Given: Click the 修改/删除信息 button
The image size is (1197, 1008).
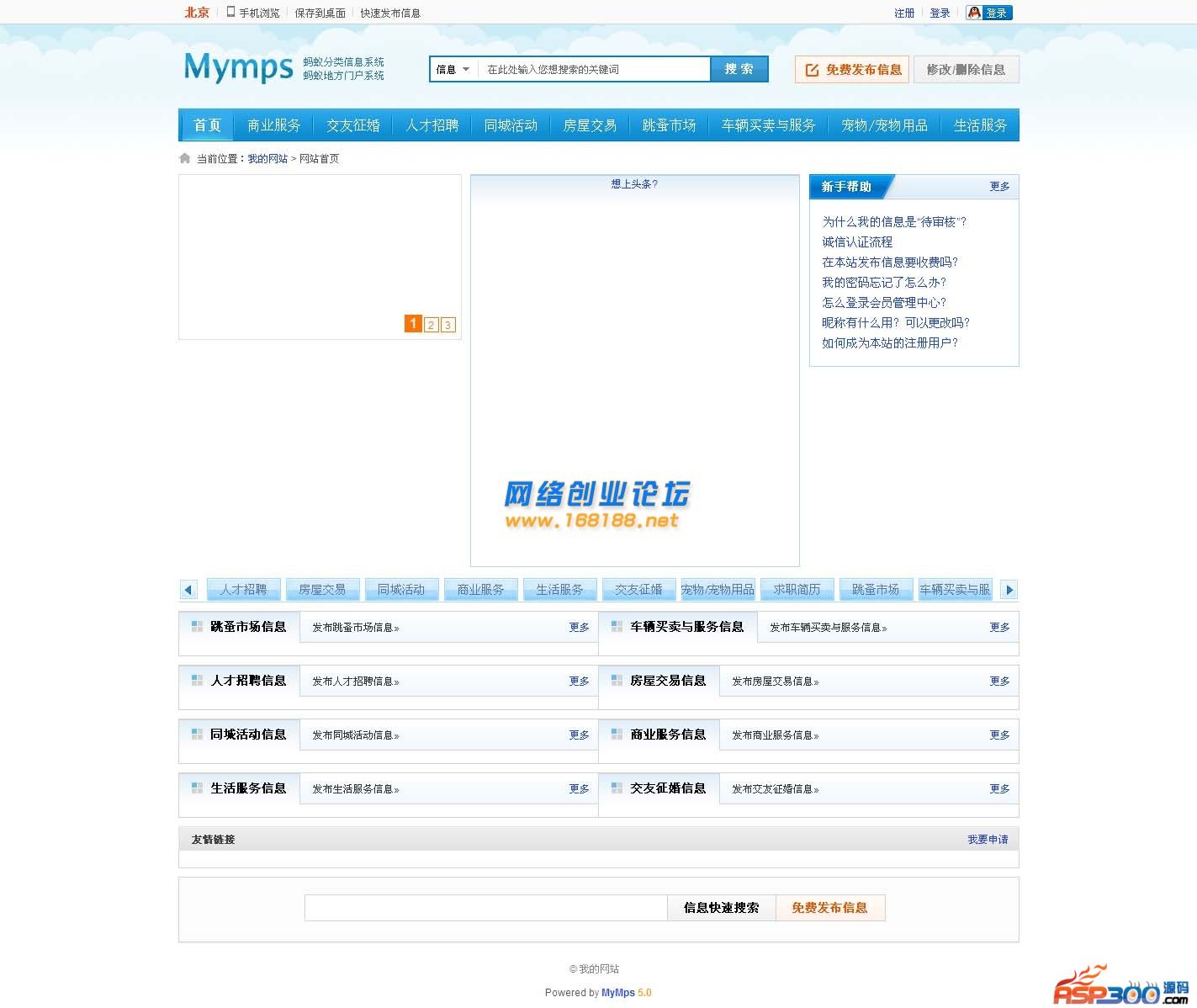Looking at the screenshot, I should point(967,70).
